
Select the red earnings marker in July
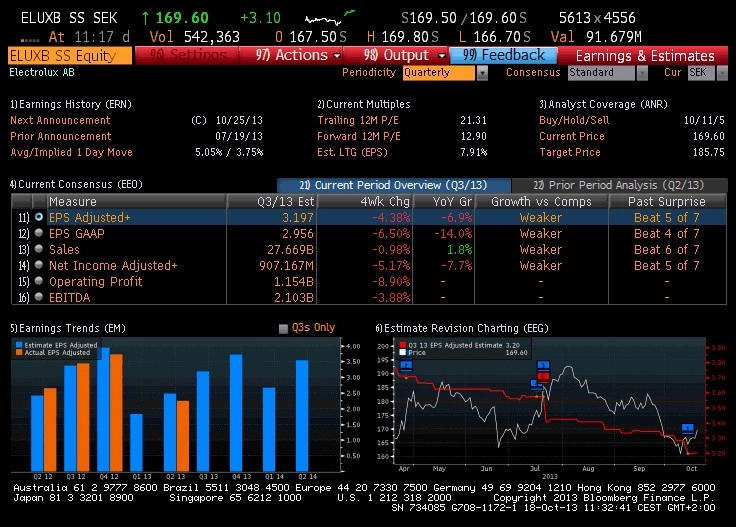pyautogui.click(x=543, y=376)
